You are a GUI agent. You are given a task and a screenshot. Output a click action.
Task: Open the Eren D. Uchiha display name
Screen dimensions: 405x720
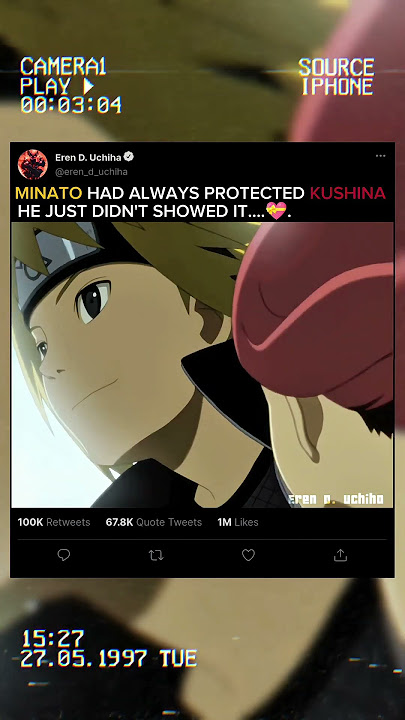point(88,158)
